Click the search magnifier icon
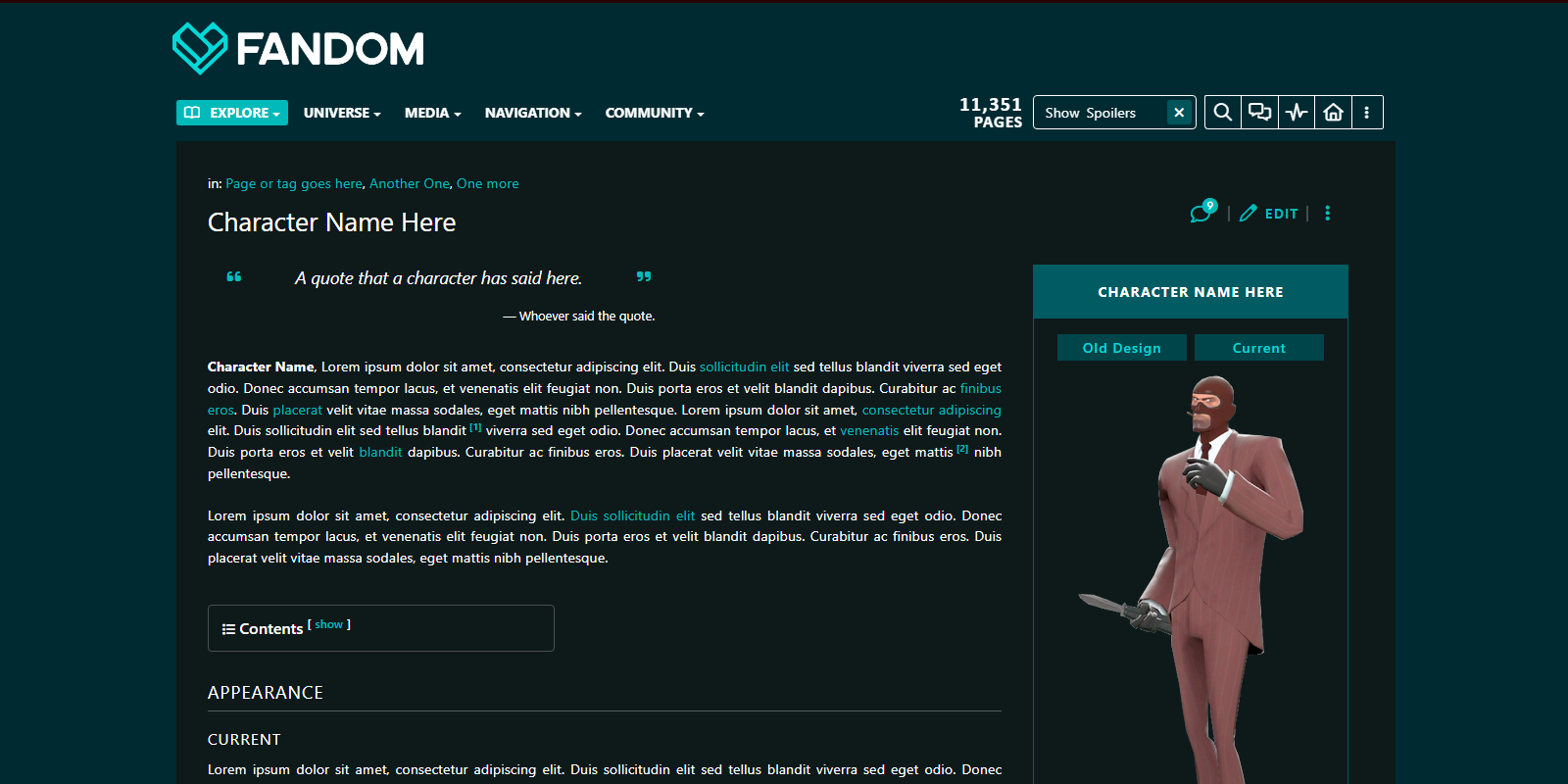 click(1222, 113)
